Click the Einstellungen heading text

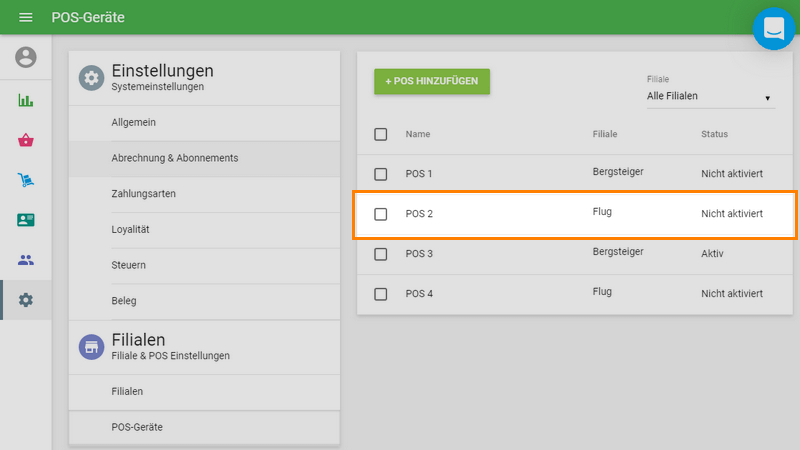162,70
